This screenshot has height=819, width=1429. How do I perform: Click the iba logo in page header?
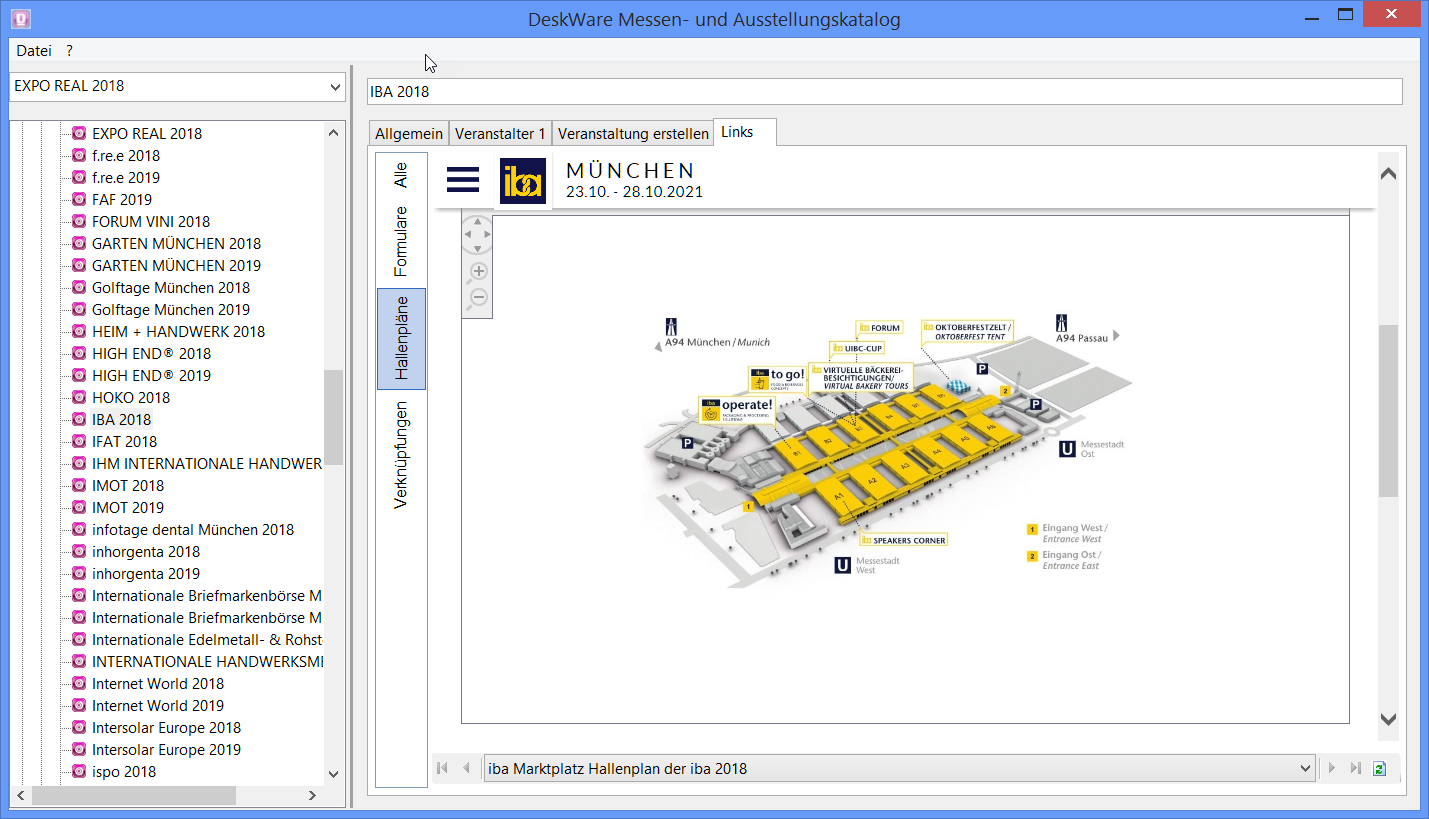(523, 181)
